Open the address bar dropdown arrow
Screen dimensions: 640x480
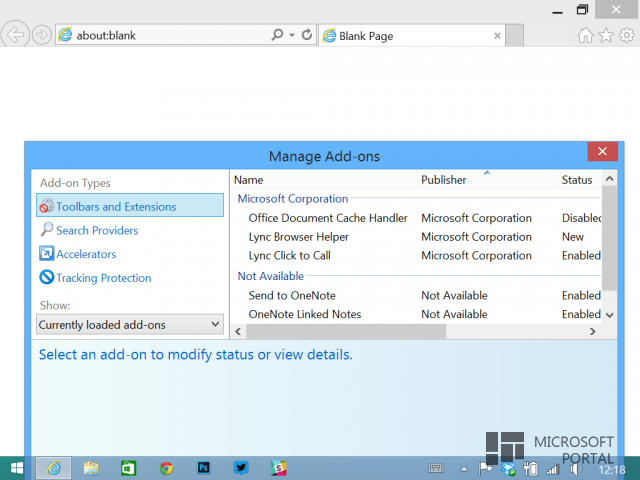[292, 35]
